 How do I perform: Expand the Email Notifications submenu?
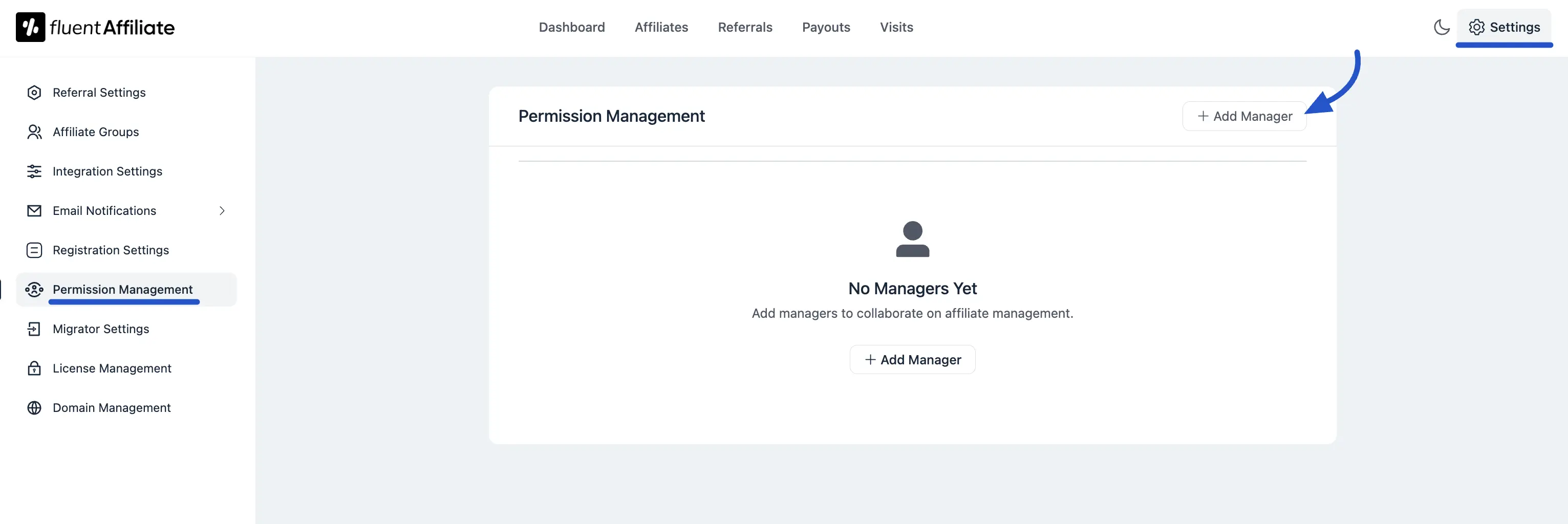222,211
